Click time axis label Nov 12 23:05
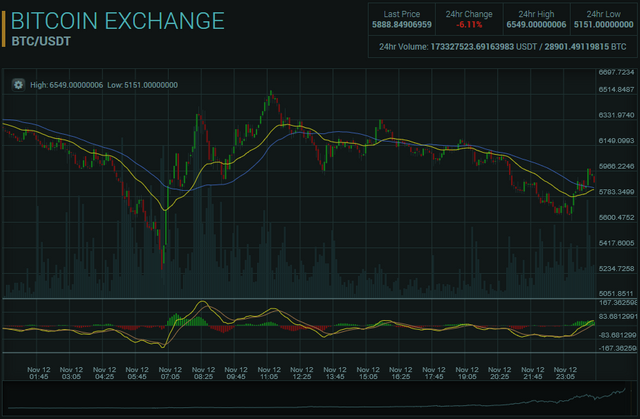Screen dimensions: 640x419 (565, 373)
